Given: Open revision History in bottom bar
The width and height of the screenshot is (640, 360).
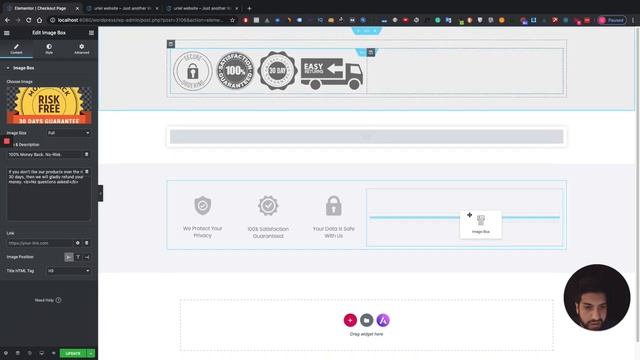Looking at the screenshot, I should [29, 353].
